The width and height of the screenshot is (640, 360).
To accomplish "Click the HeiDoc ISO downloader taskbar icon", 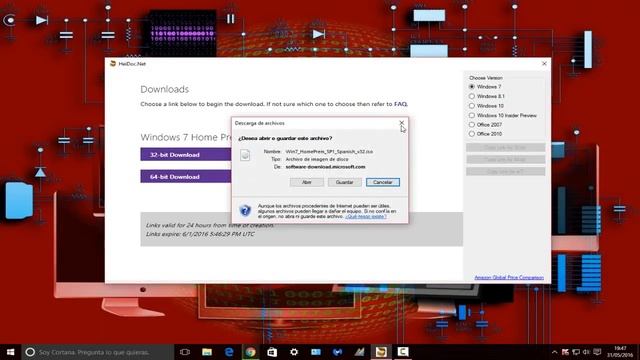I will coord(381,352).
